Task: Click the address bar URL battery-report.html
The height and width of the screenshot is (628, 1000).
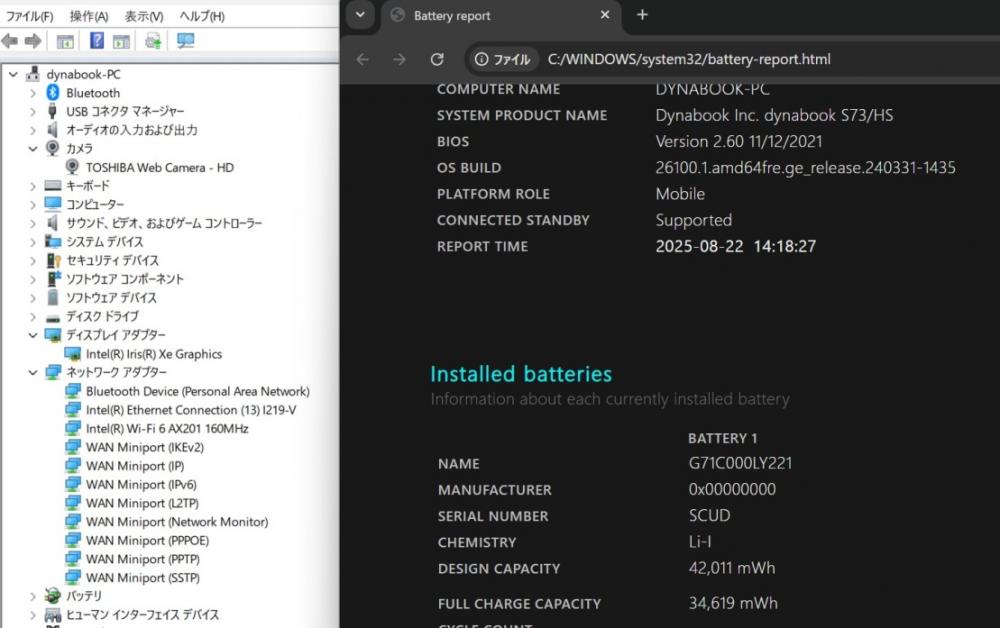Action: click(689, 59)
